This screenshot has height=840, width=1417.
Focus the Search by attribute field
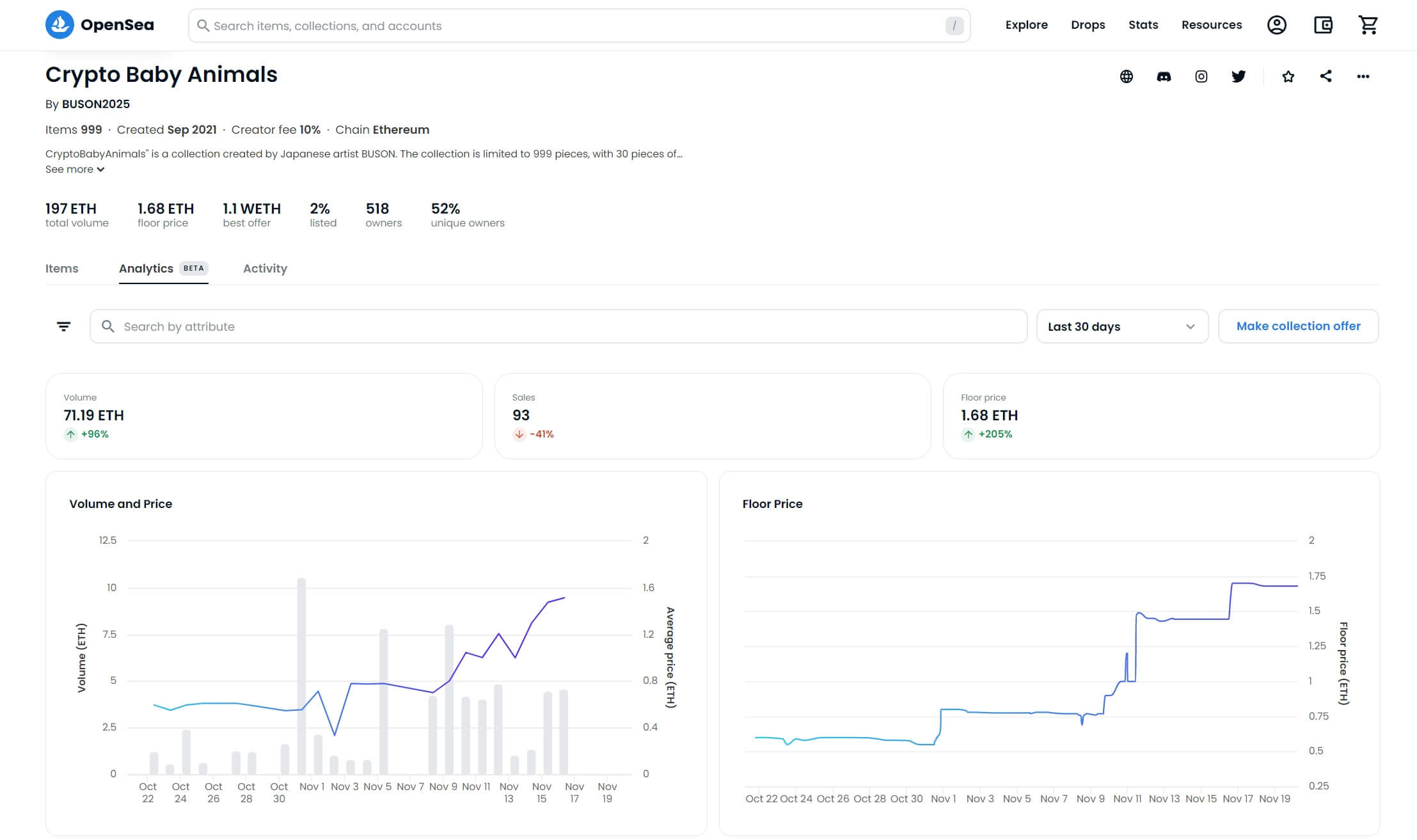(558, 326)
